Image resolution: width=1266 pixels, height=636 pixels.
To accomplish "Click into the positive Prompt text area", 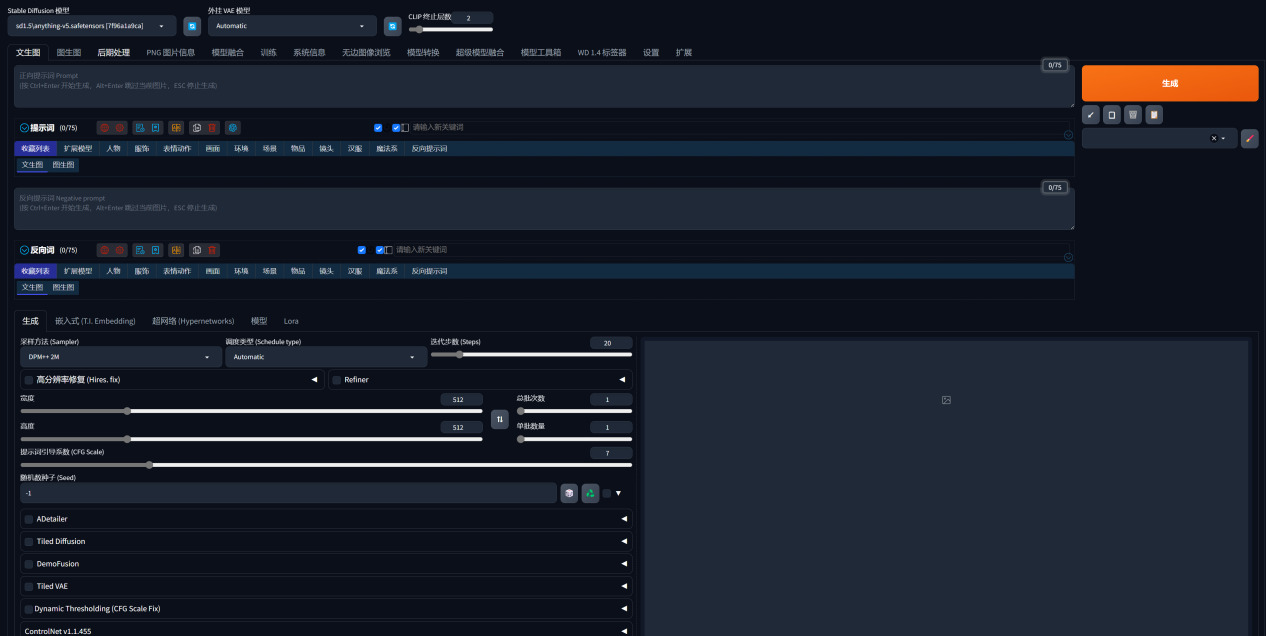I will pos(544,86).
